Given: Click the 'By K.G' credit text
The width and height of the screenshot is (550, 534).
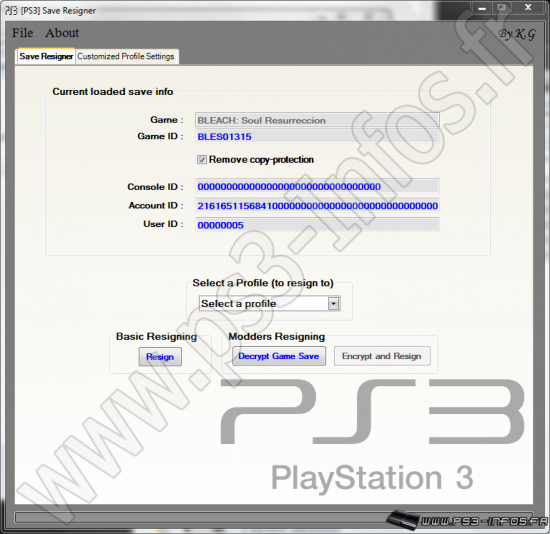Looking at the screenshot, I should pyautogui.click(x=517, y=34).
